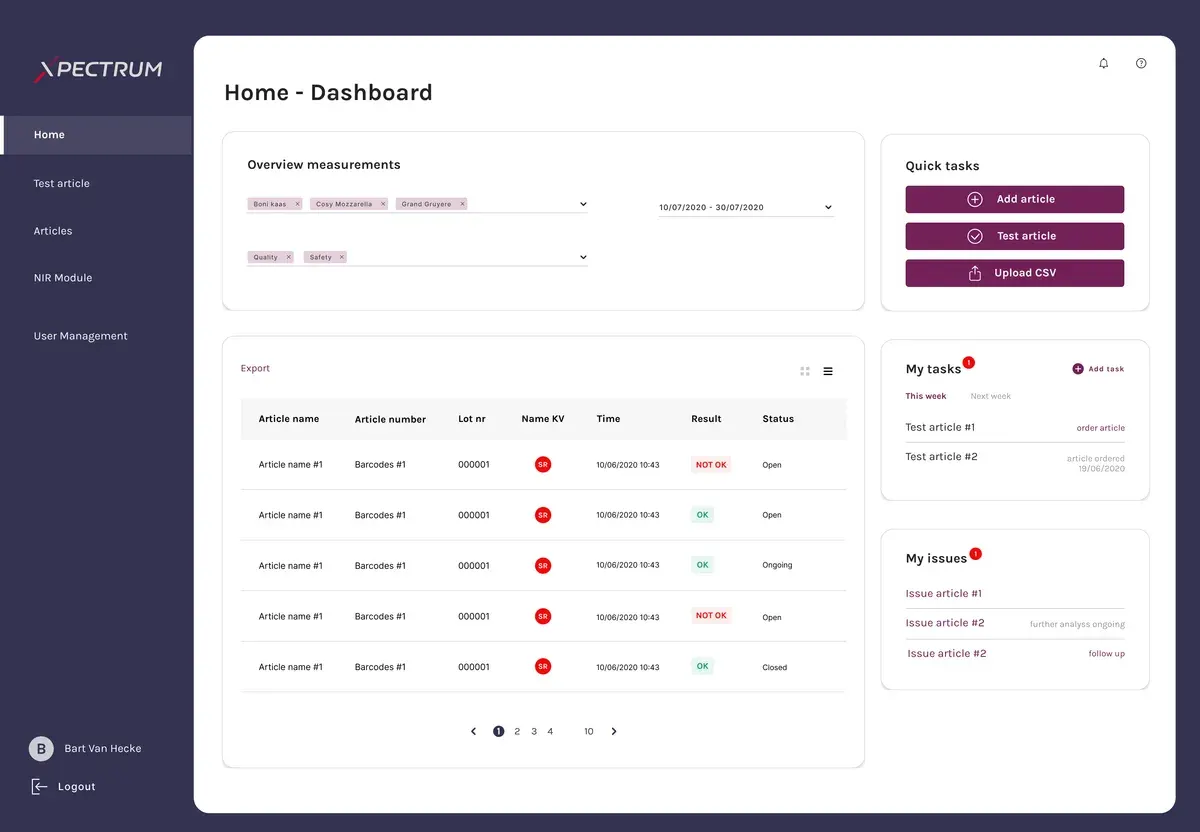Screen dimensions: 1200x832
Task: Click the Logout arrow icon
Action: tap(39, 786)
